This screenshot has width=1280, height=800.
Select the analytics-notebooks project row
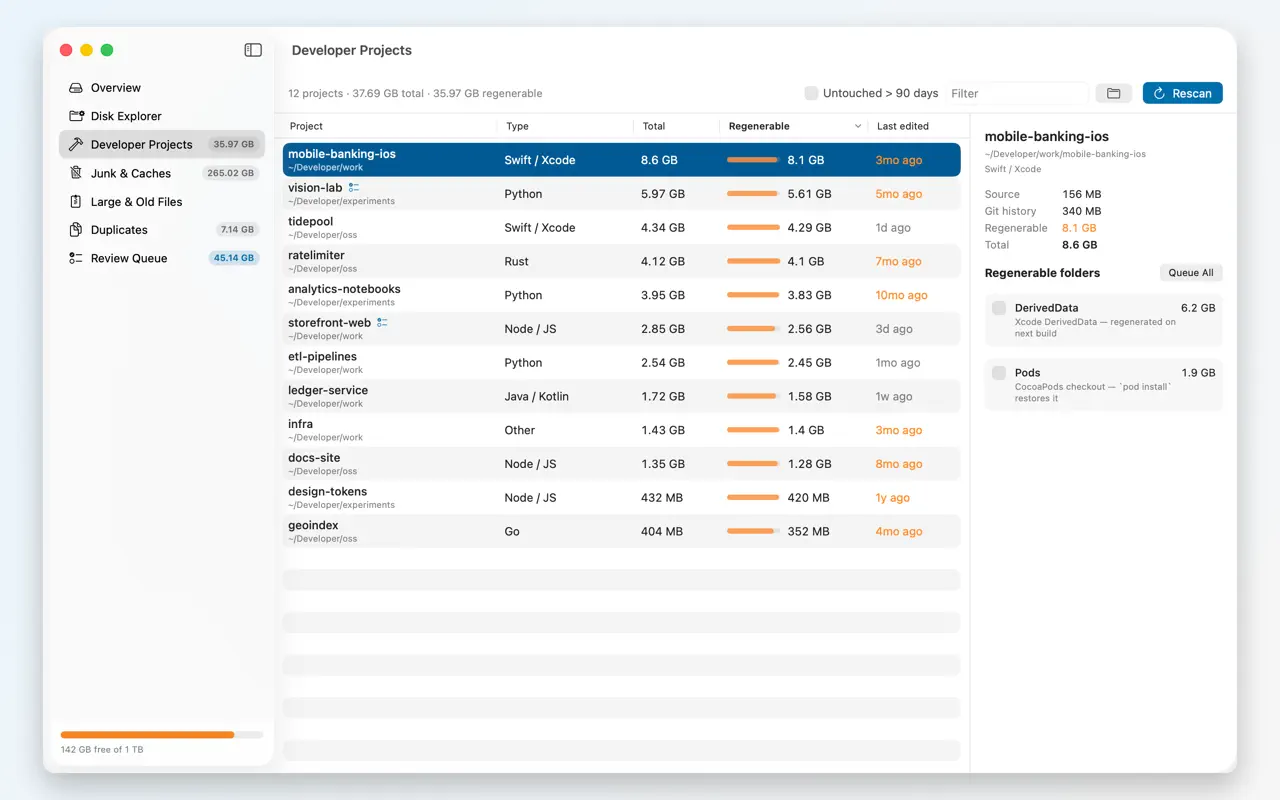[x=621, y=295]
